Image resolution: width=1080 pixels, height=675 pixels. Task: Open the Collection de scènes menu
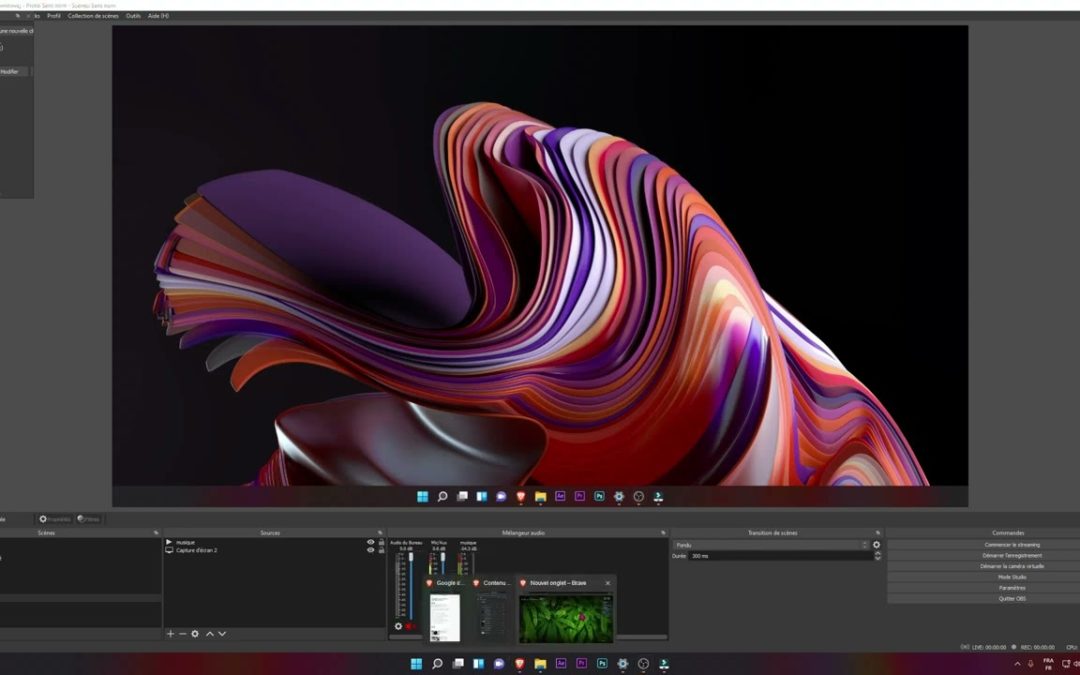[x=93, y=16]
